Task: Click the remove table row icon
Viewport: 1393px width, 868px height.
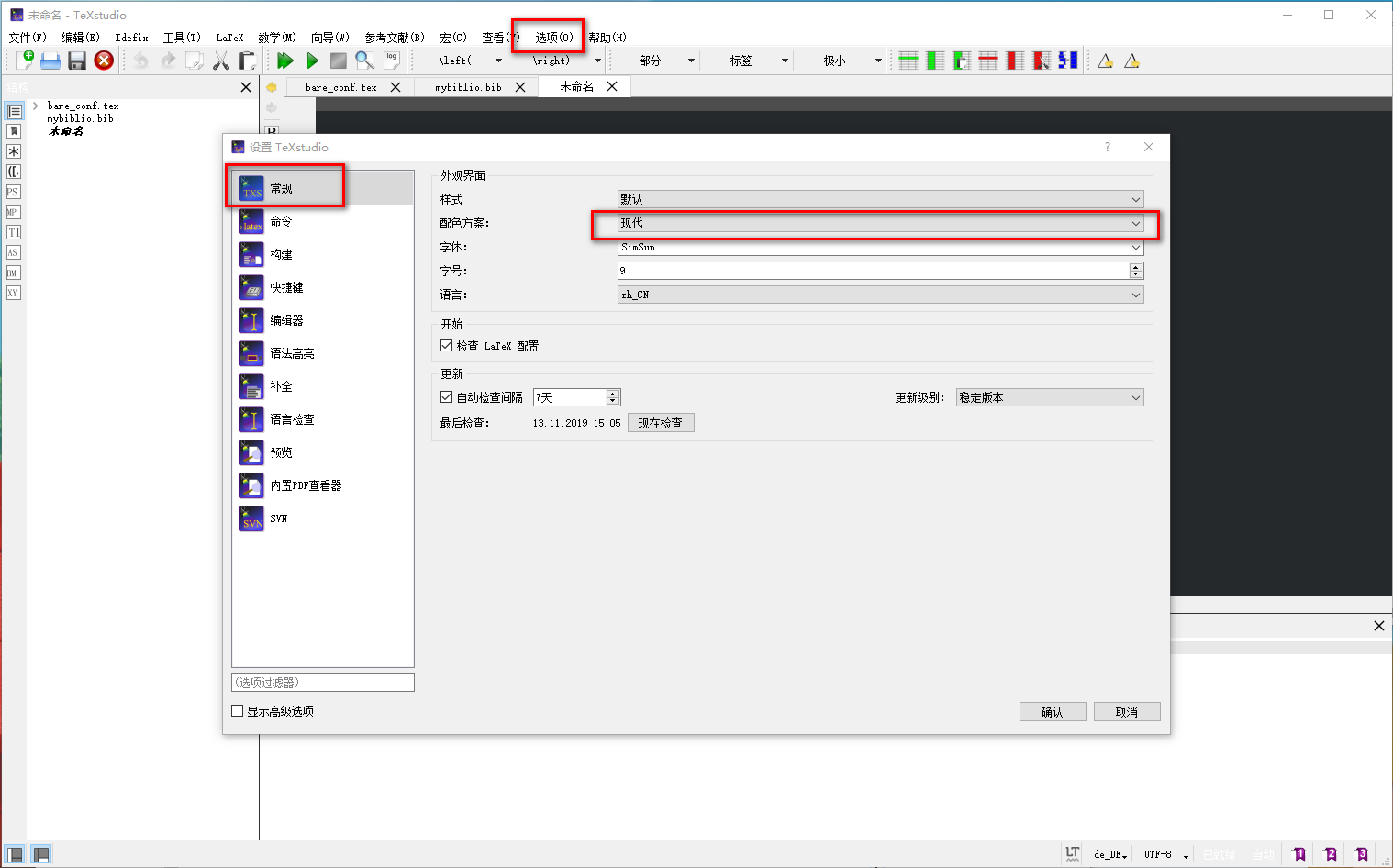Action: pyautogui.click(x=988, y=61)
